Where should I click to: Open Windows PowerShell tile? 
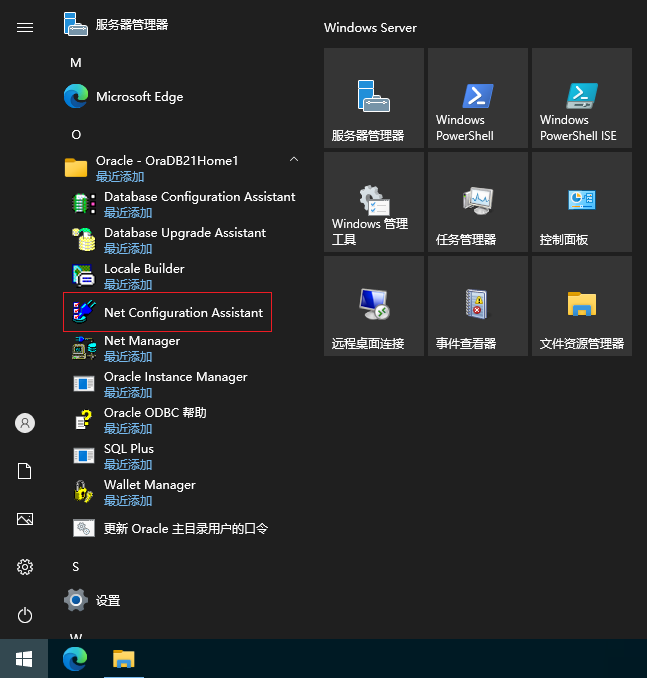pos(478,98)
